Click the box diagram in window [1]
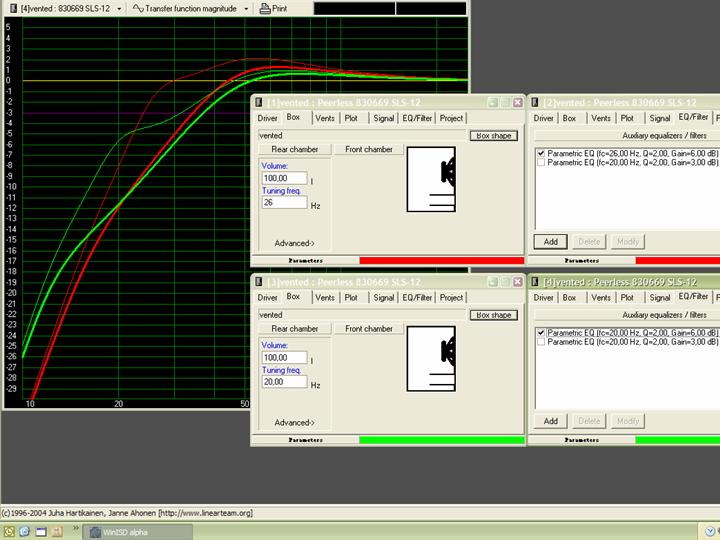This screenshot has height=540, width=720. point(431,179)
